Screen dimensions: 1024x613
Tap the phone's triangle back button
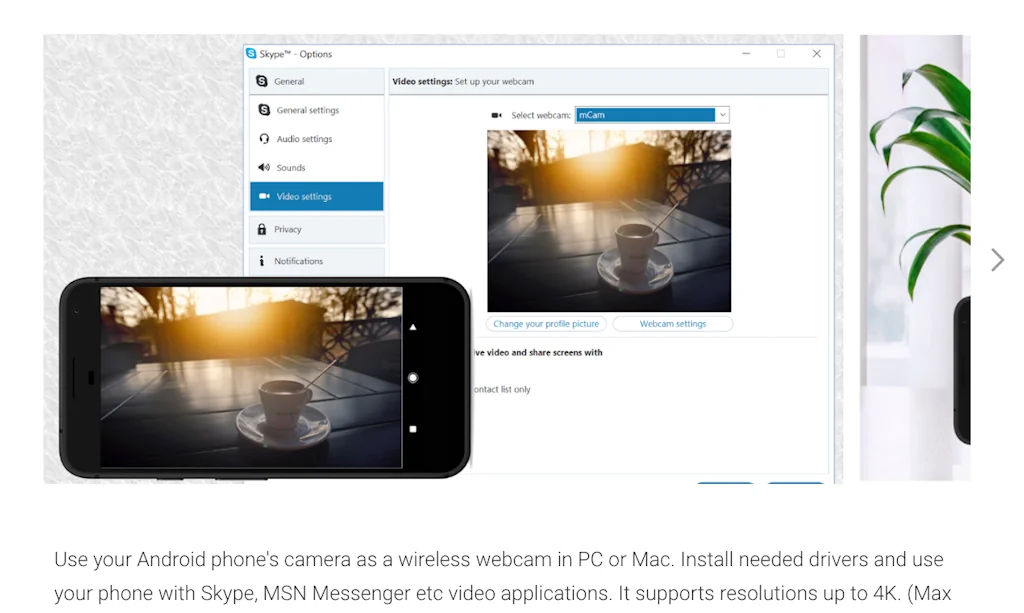point(413,327)
